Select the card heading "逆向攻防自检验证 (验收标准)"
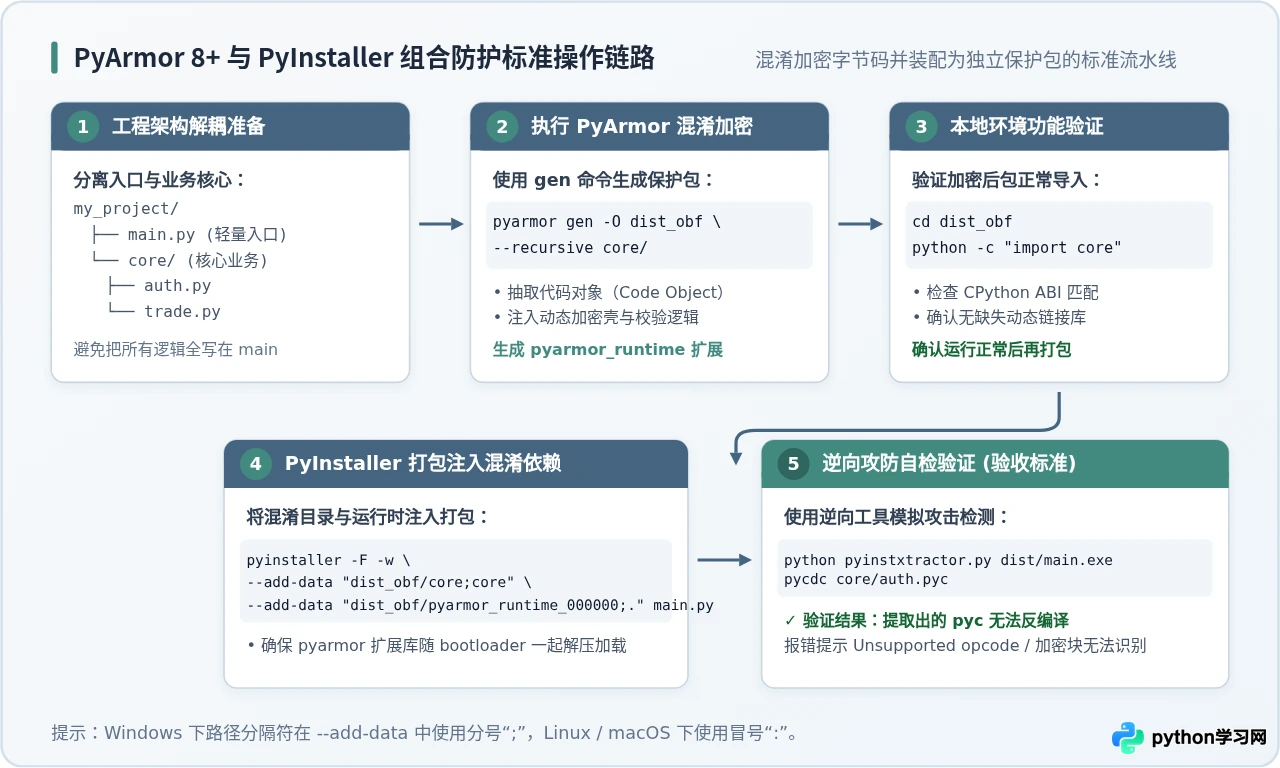1280x768 pixels. tap(948, 463)
